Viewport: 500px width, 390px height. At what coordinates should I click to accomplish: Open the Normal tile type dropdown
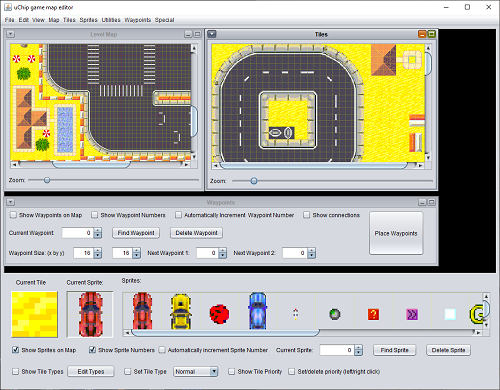[x=195, y=371]
